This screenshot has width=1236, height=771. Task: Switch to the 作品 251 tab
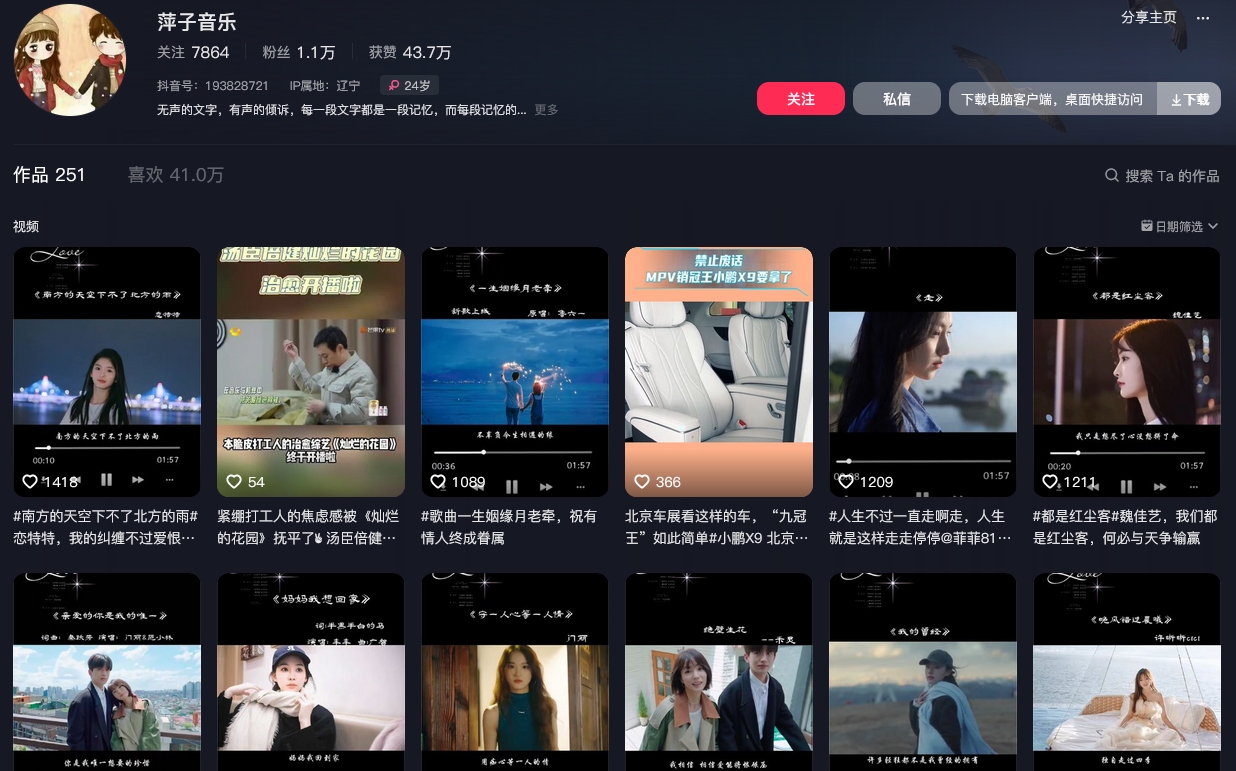click(x=49, y=175)
